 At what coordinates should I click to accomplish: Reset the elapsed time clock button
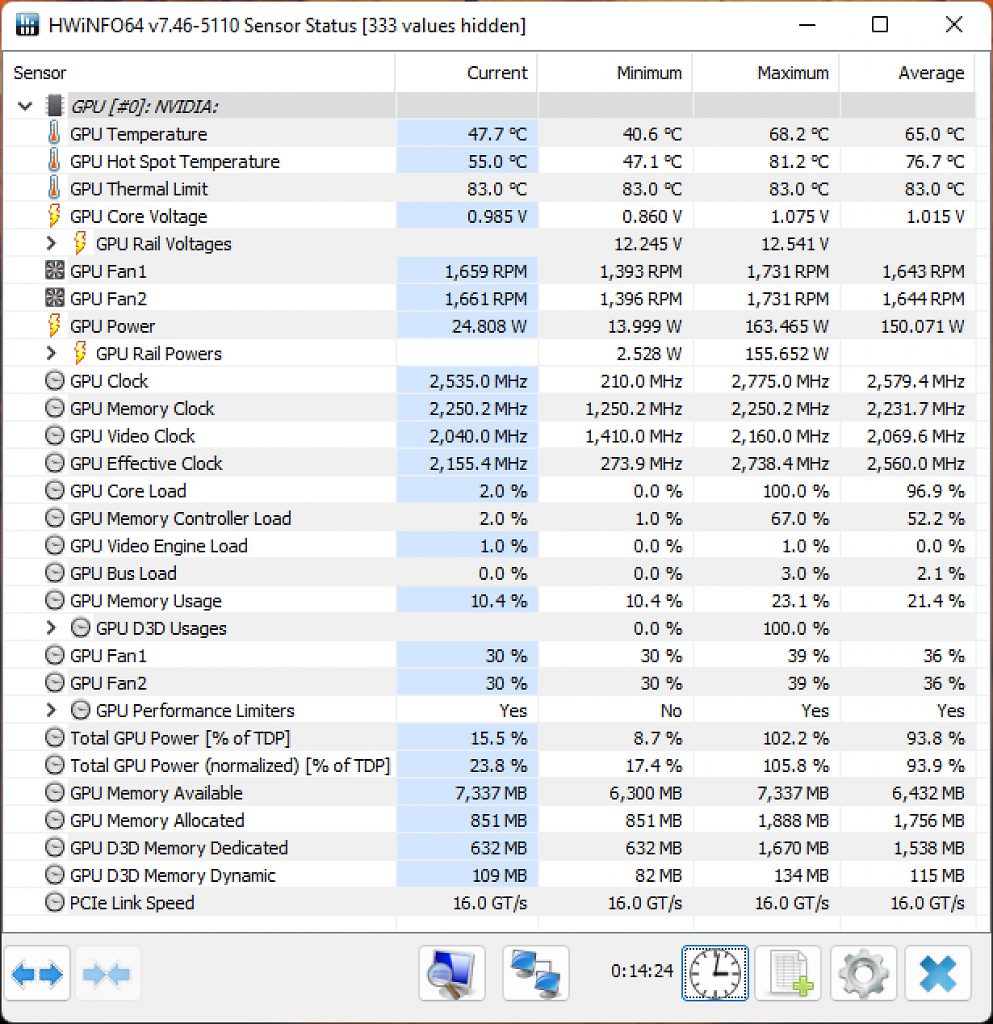pos(715,974)
